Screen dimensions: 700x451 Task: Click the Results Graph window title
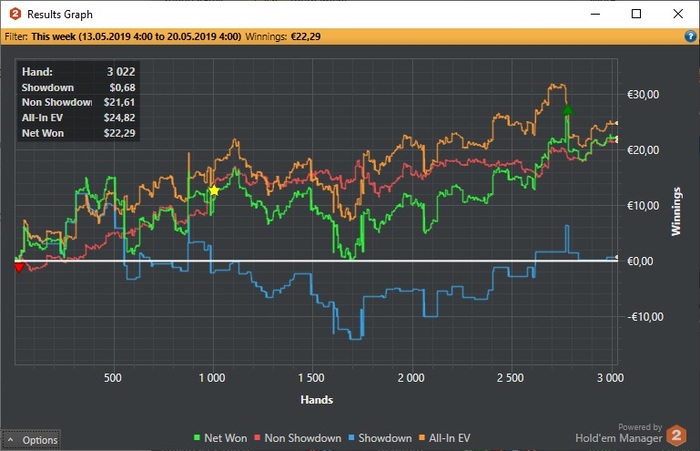click(60, 14)
